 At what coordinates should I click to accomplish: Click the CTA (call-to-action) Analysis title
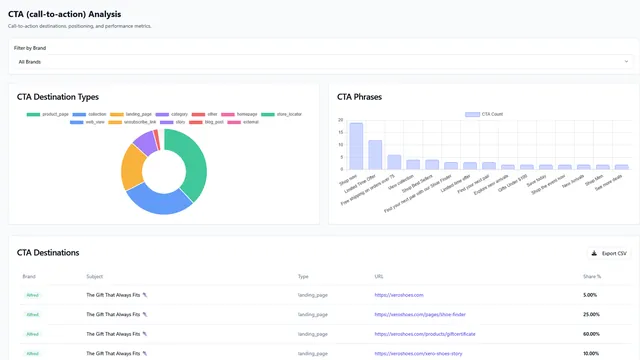pos(64,14)
